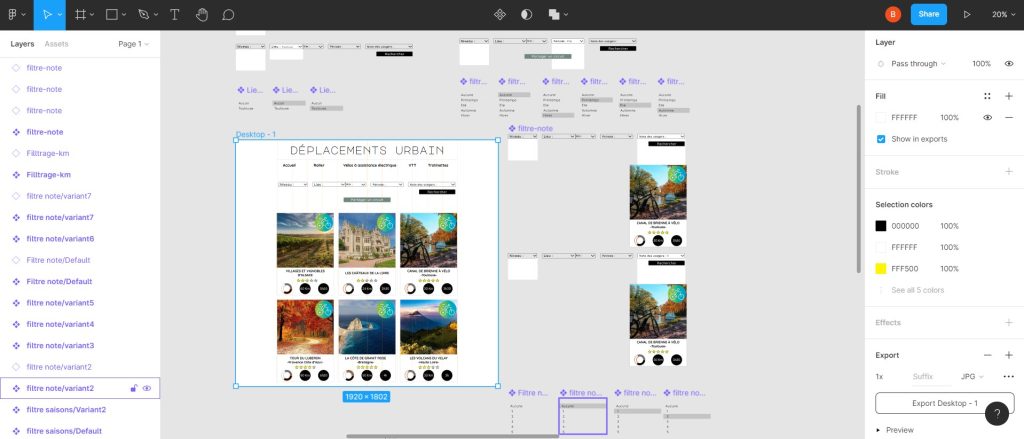This screenshot has width=1024, height=439.
Task: Select the Rectangle shape tool
Action: click(112, 14)
